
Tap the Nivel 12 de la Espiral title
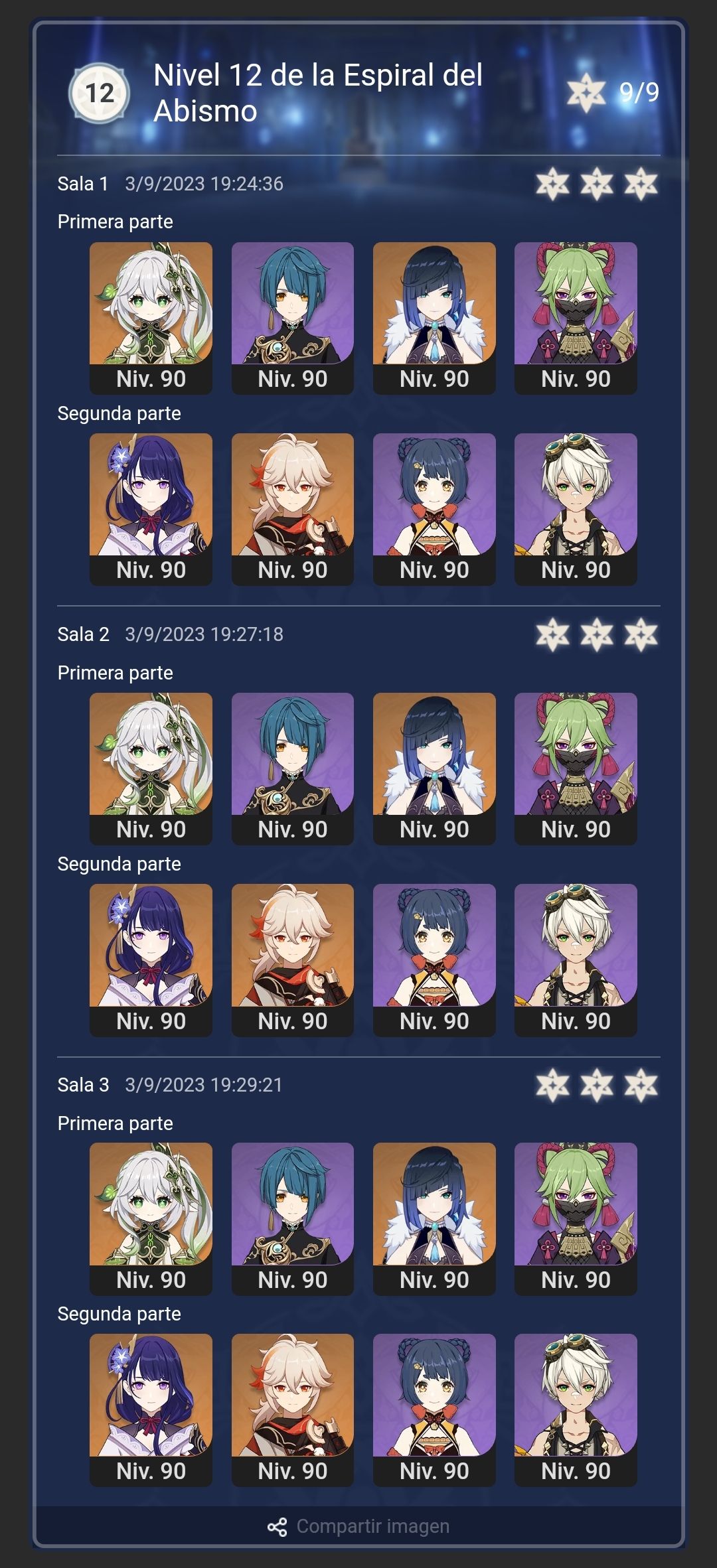click(x=318, y=93)
